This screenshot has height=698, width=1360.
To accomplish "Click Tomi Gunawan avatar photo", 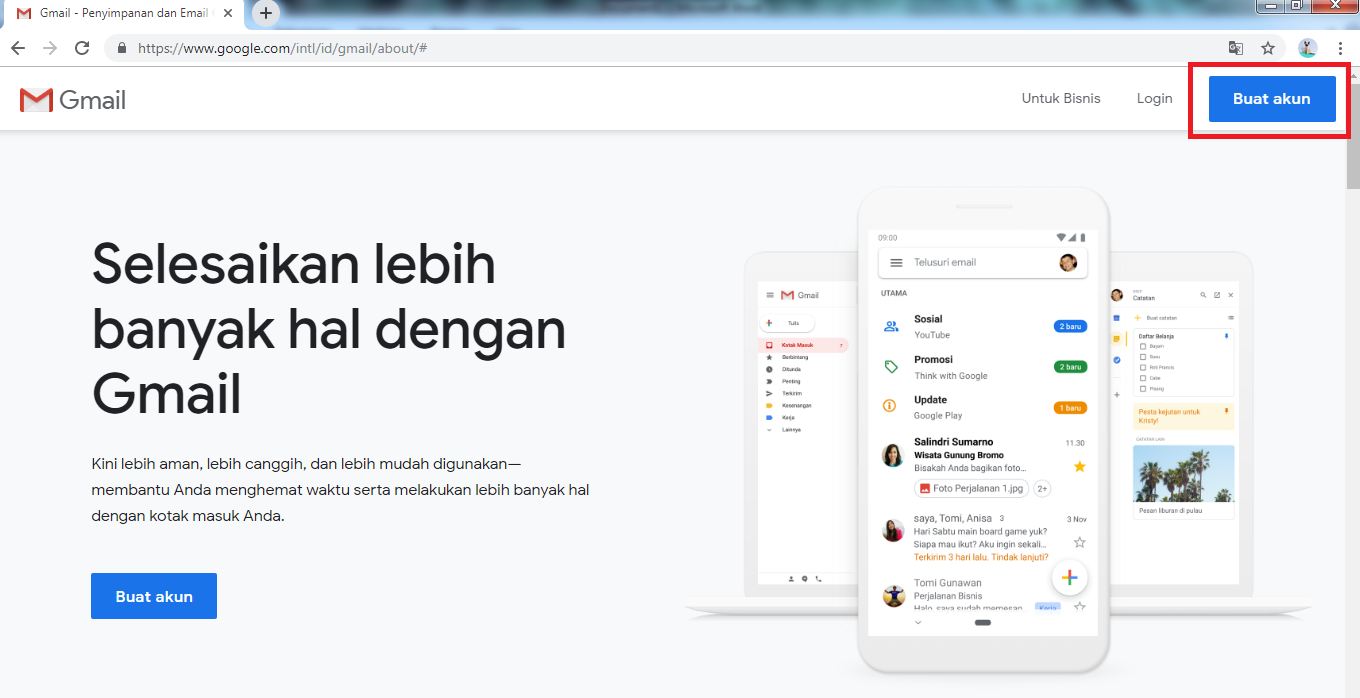I will [894, 596].
